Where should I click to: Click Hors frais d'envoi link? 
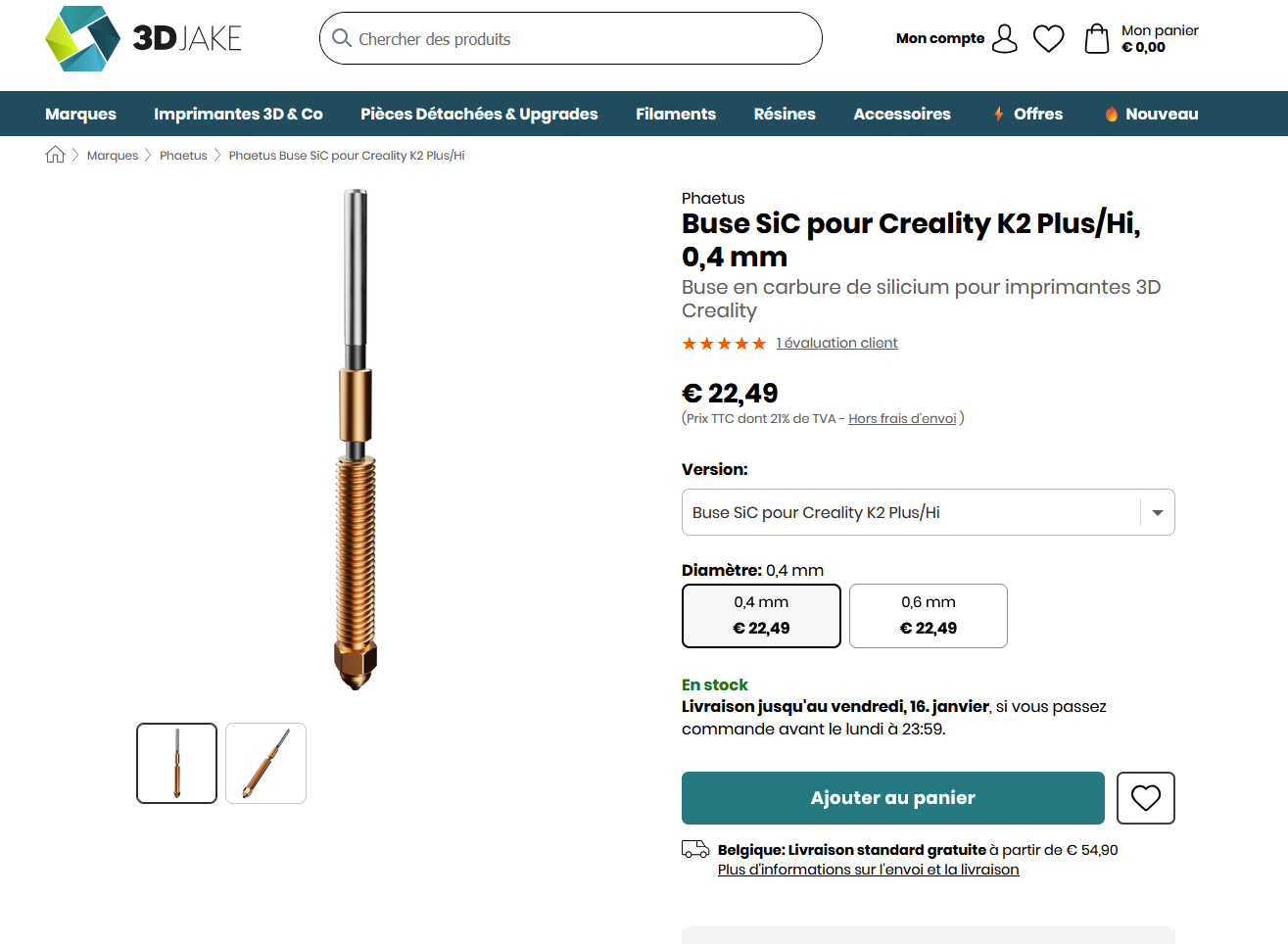tap(902, 418)
